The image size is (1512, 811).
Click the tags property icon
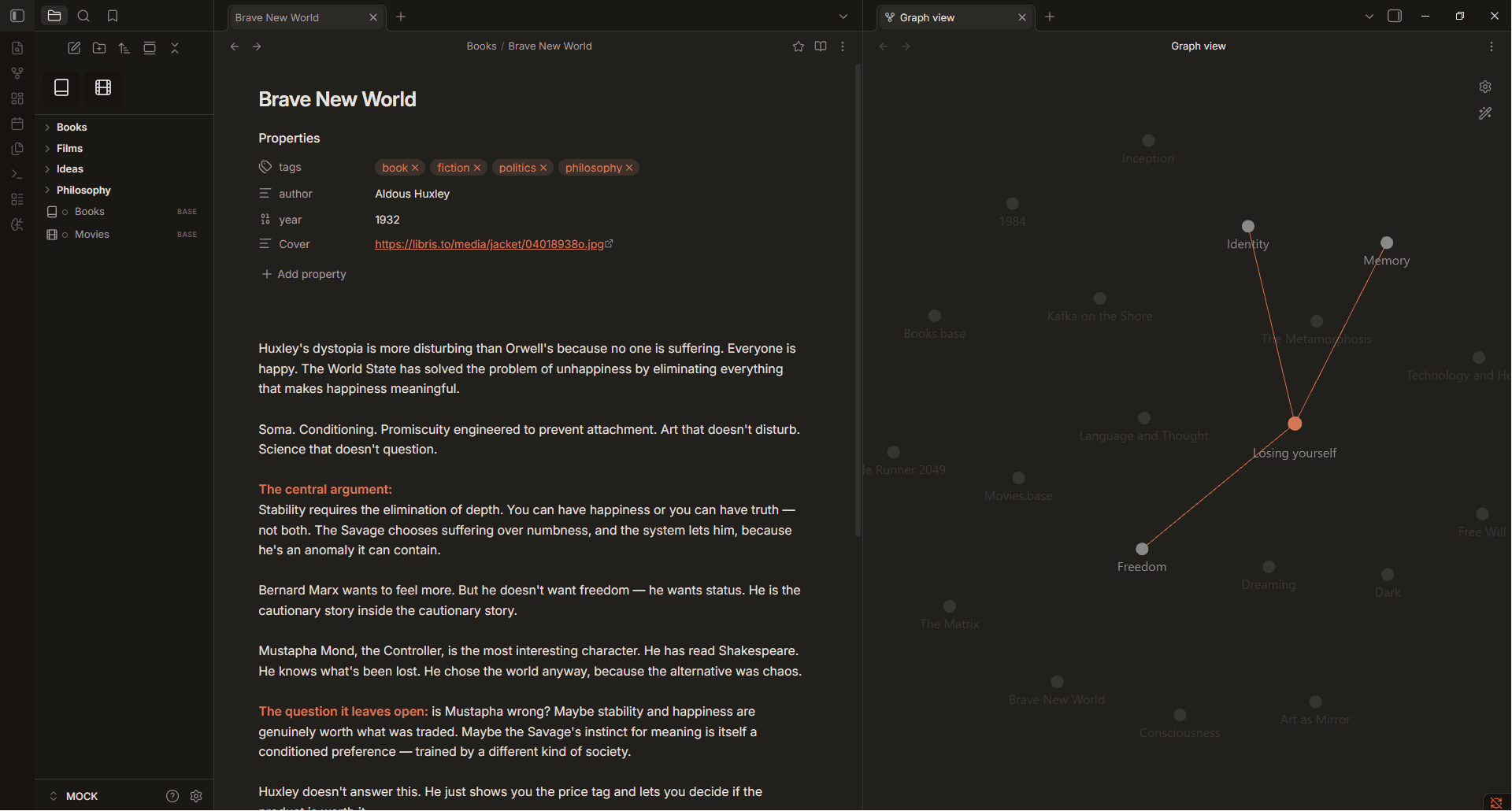click(x=265, y=167)
